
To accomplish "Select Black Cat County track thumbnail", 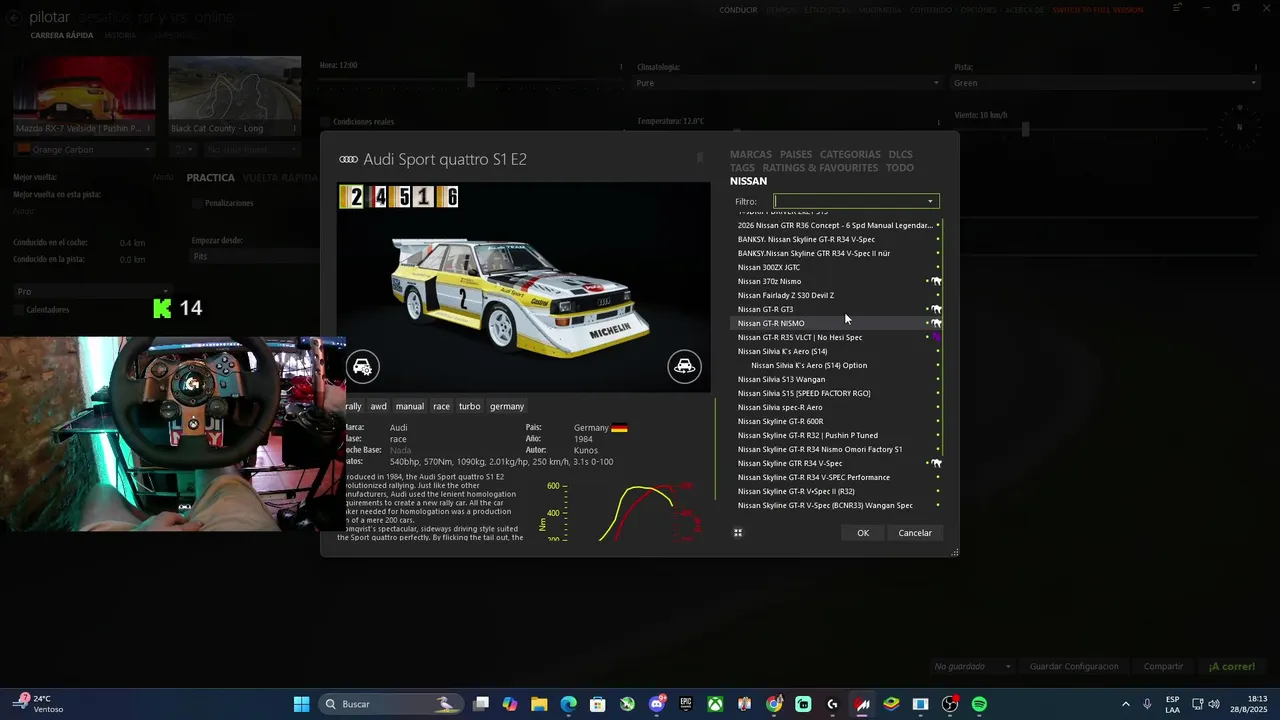I will point(235,95).
